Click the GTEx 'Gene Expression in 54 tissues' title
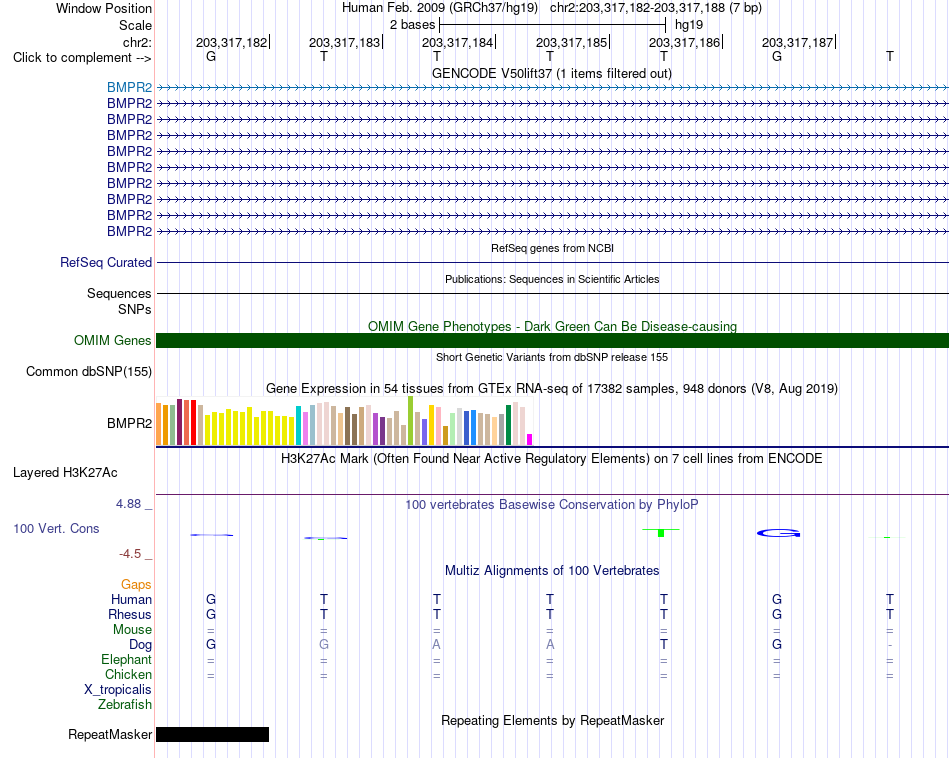The width and height of the screenshot is (950, 758). click(552, 388)
